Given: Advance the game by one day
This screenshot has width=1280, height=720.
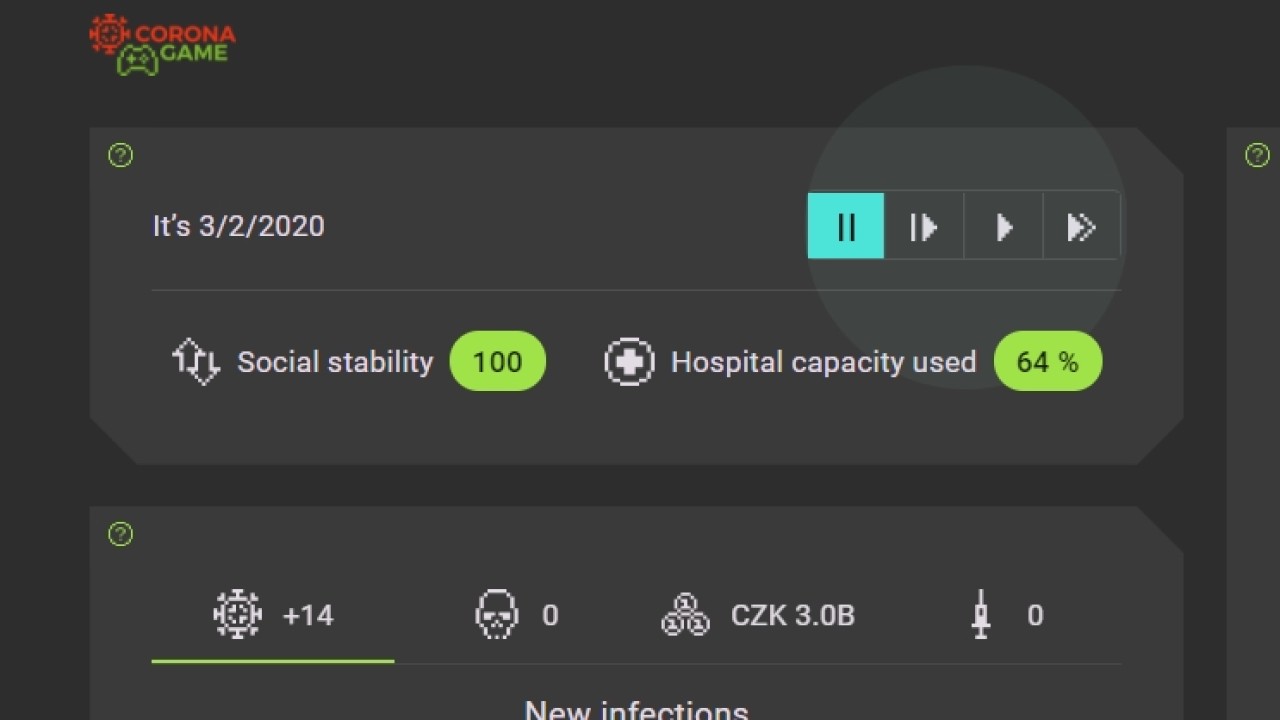Looking at the screenshot, I should 923,227.
